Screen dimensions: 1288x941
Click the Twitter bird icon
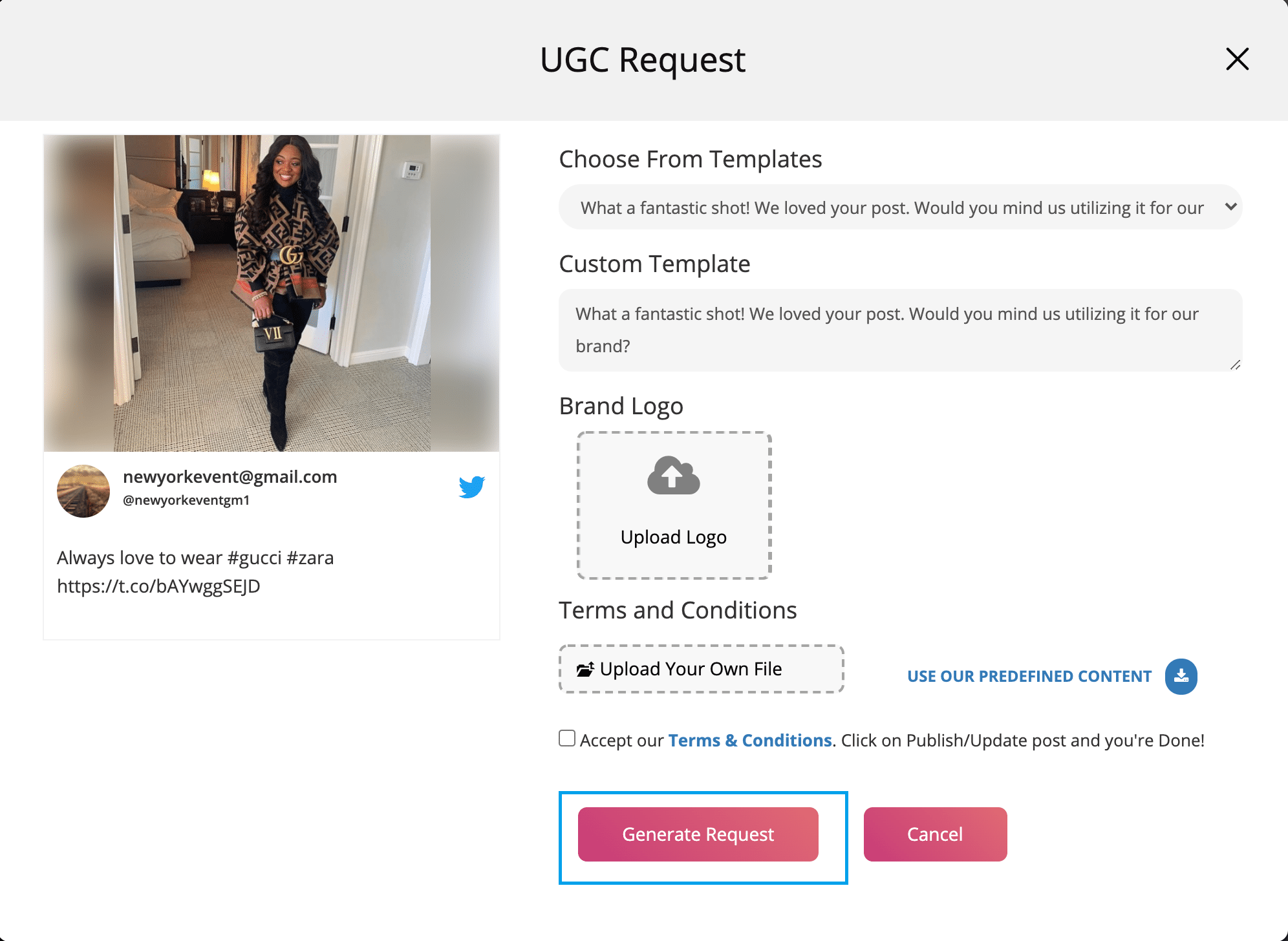click(472, 487)
